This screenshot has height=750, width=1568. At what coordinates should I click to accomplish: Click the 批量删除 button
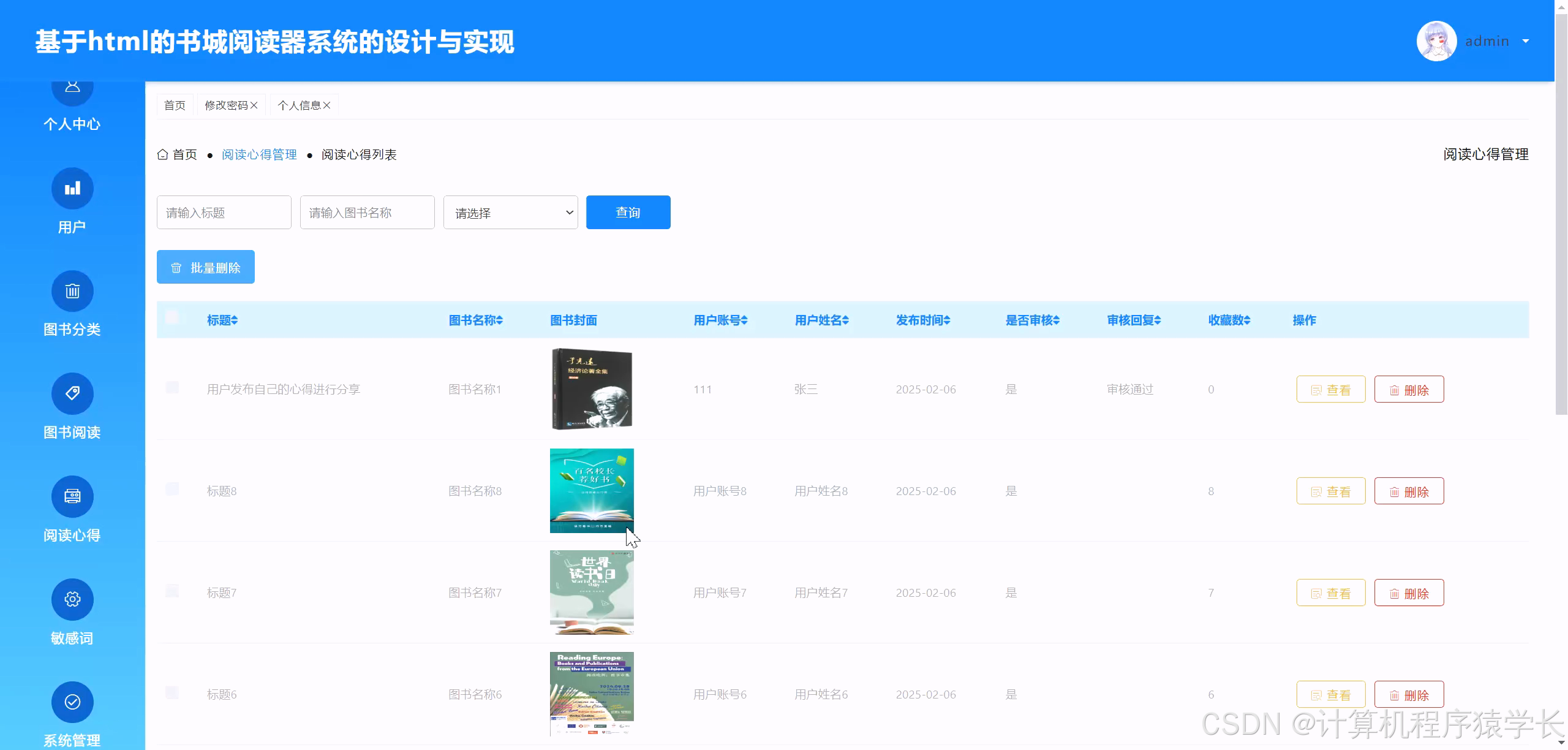[206, 267]
